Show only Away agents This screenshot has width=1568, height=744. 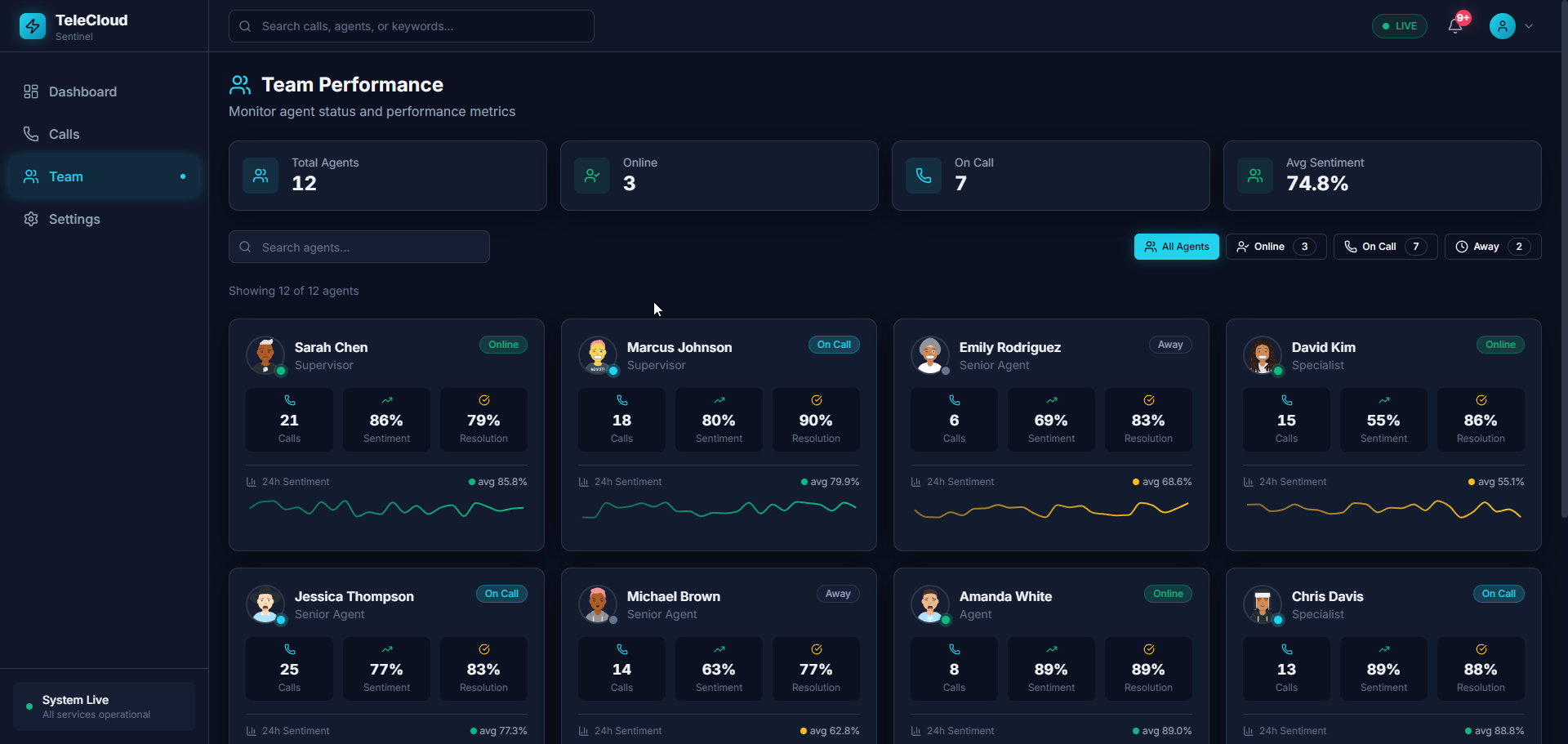pos(1492,247)
